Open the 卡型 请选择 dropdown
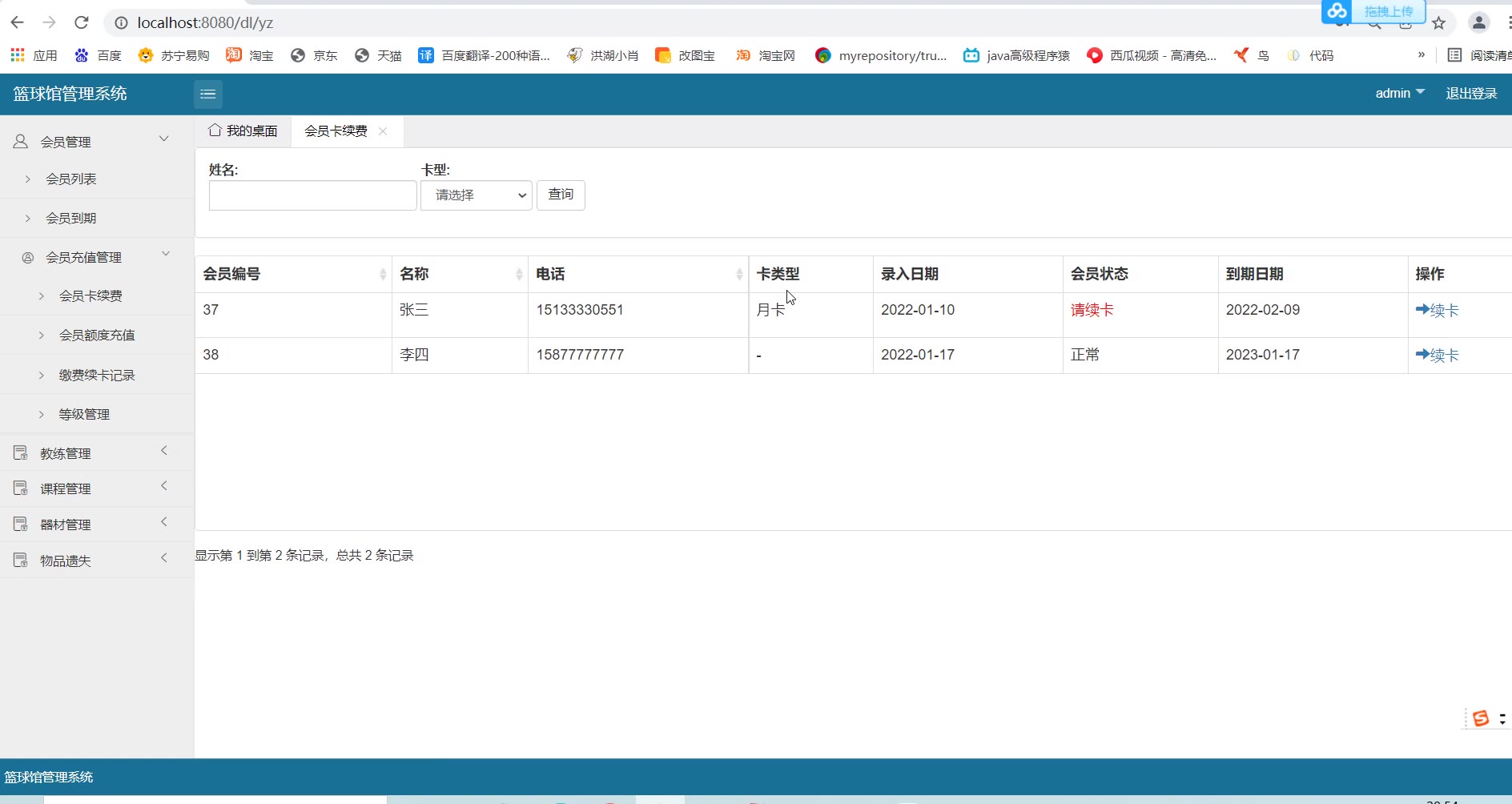The image size is (1512, 804). [477, 195]
